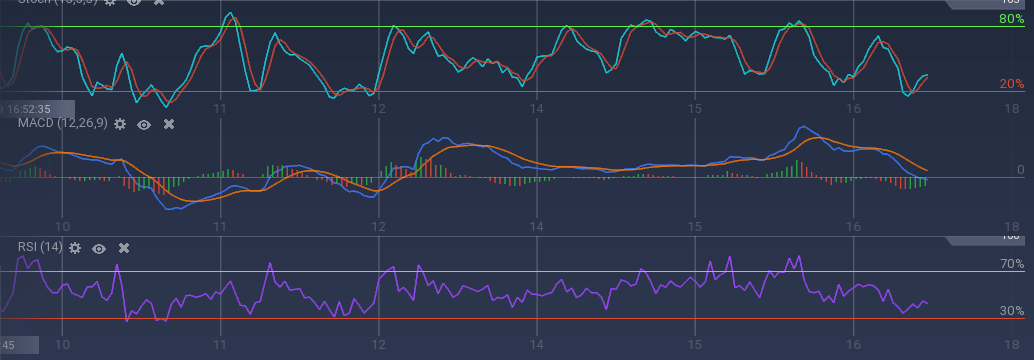Click date 10 on RSI time axis
The width and height of the screenshot is (1034, 360).
(x=62, y=344)
